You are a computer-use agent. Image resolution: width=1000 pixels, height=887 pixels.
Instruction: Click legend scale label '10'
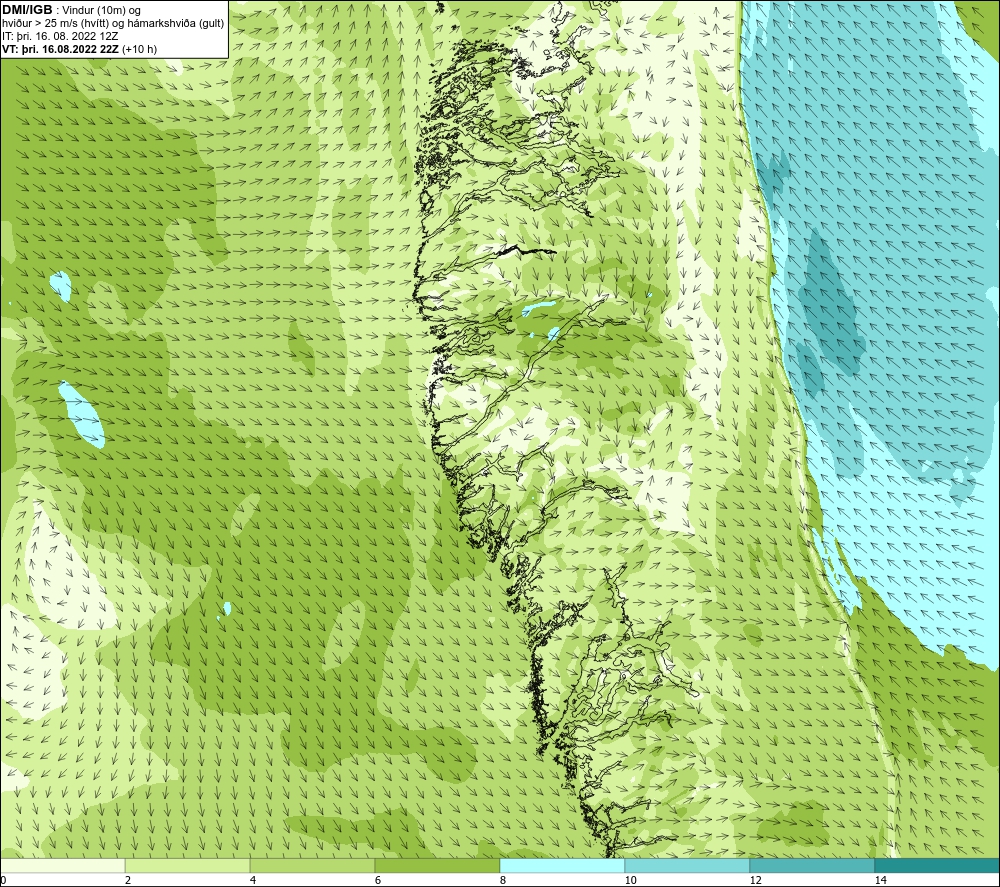coord(631,880)
